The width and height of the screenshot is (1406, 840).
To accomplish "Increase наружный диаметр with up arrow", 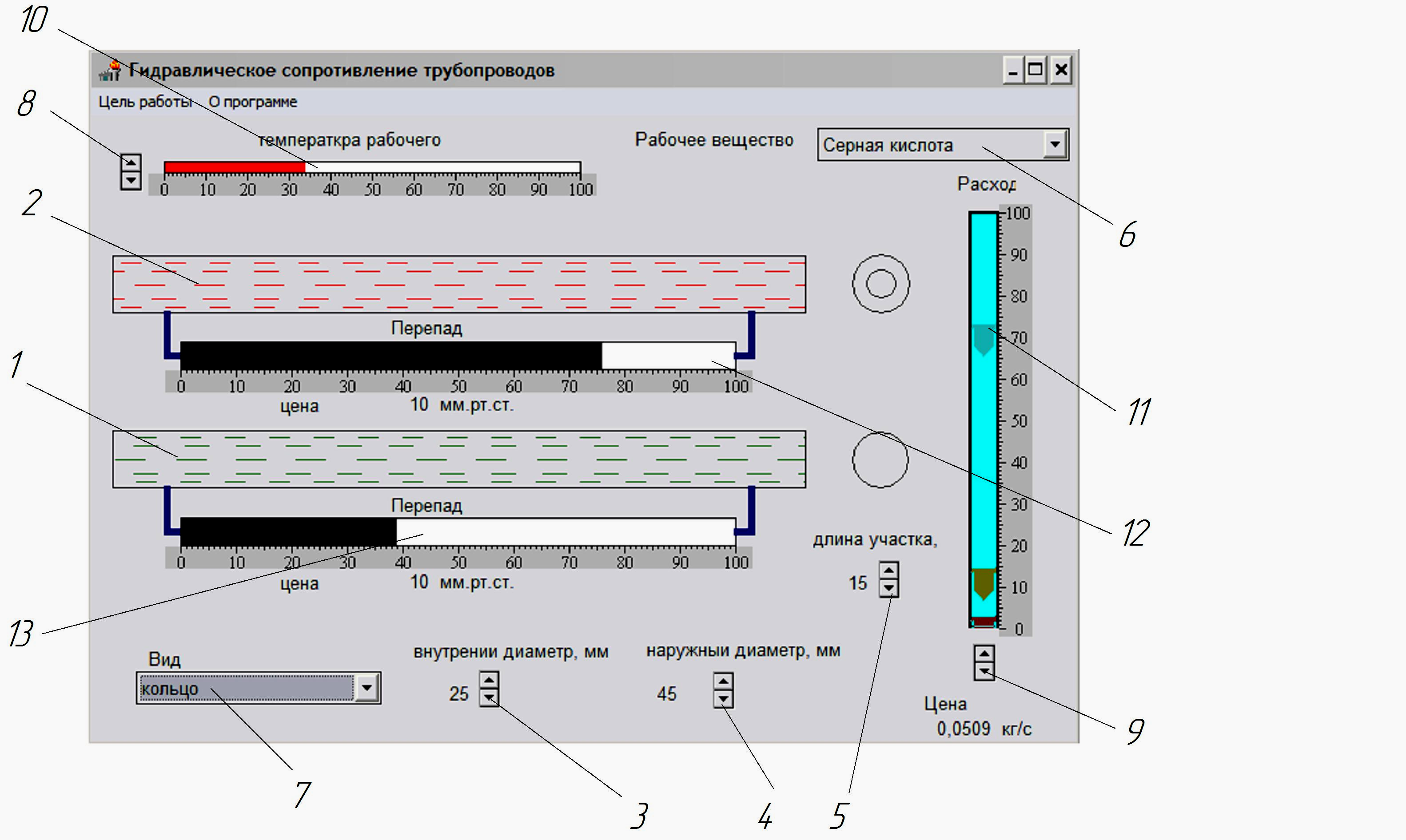I will click(723, 682).
